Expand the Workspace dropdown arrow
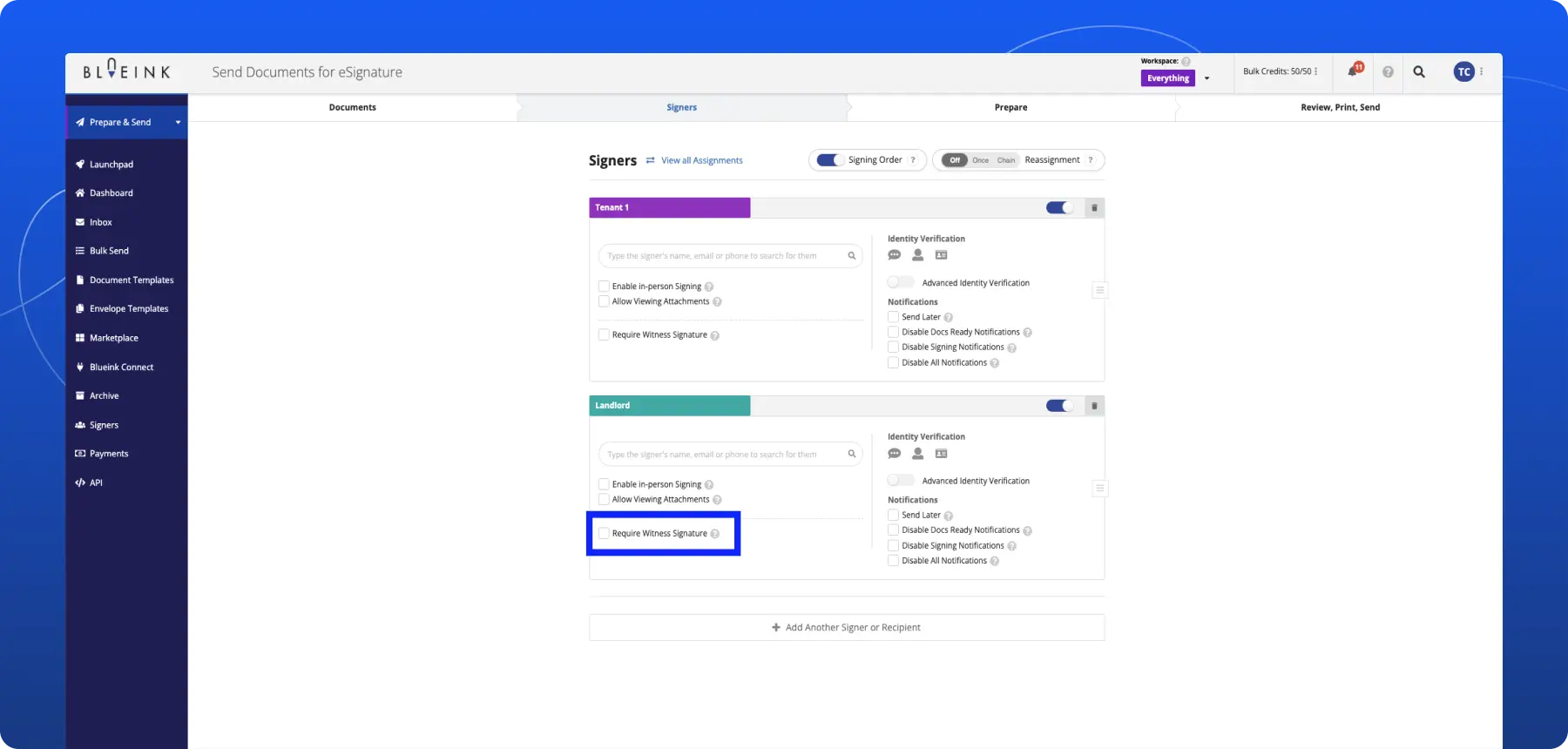Image resolution: width=1568 pixels, height=749 pixels. tap(1206, 78)
